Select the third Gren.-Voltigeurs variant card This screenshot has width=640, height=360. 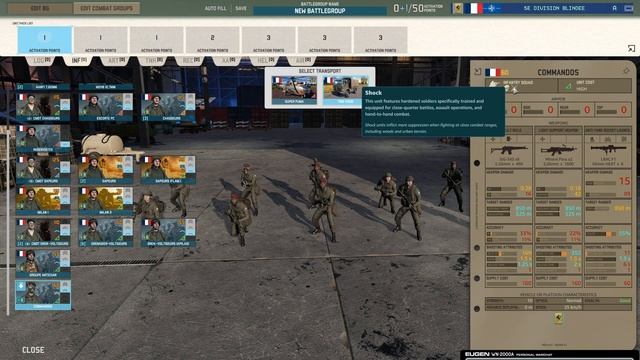[x=168, y=233]
